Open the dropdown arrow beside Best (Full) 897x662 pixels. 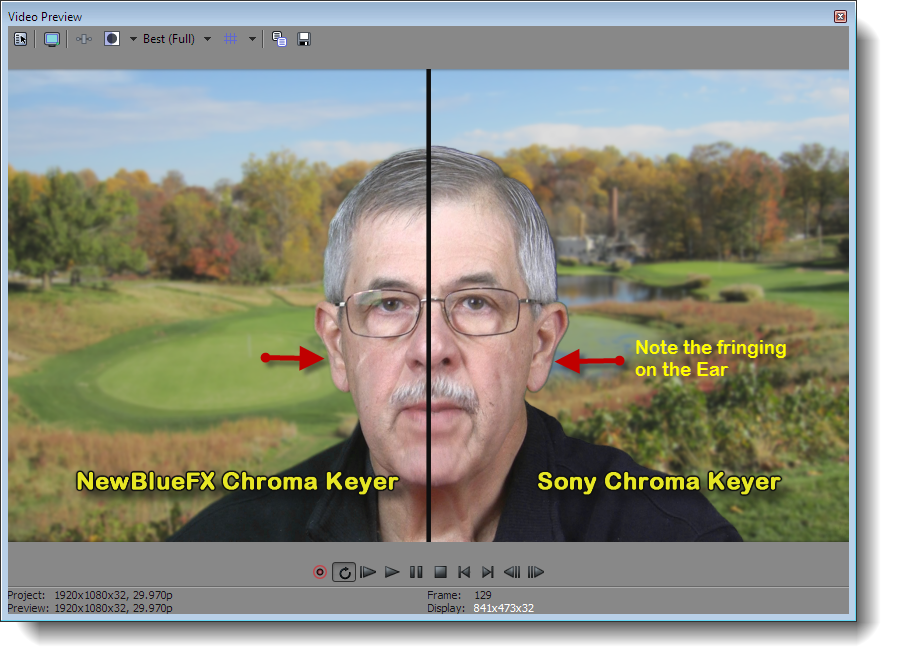pos(208,39)
